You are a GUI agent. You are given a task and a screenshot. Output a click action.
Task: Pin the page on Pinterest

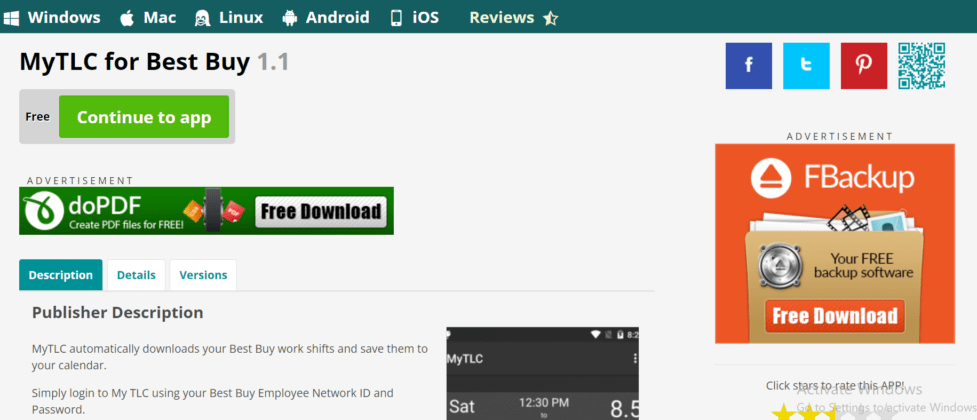864,66
